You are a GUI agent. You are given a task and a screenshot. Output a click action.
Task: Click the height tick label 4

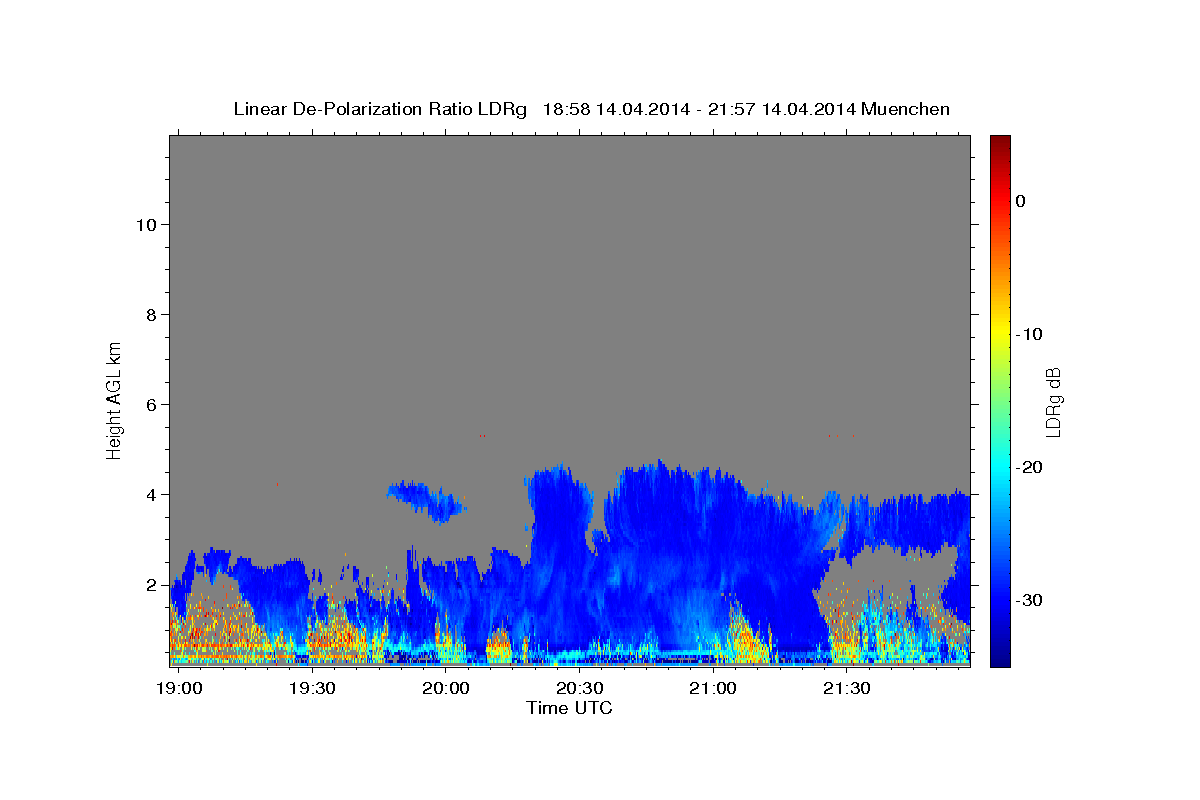point(152,495)
